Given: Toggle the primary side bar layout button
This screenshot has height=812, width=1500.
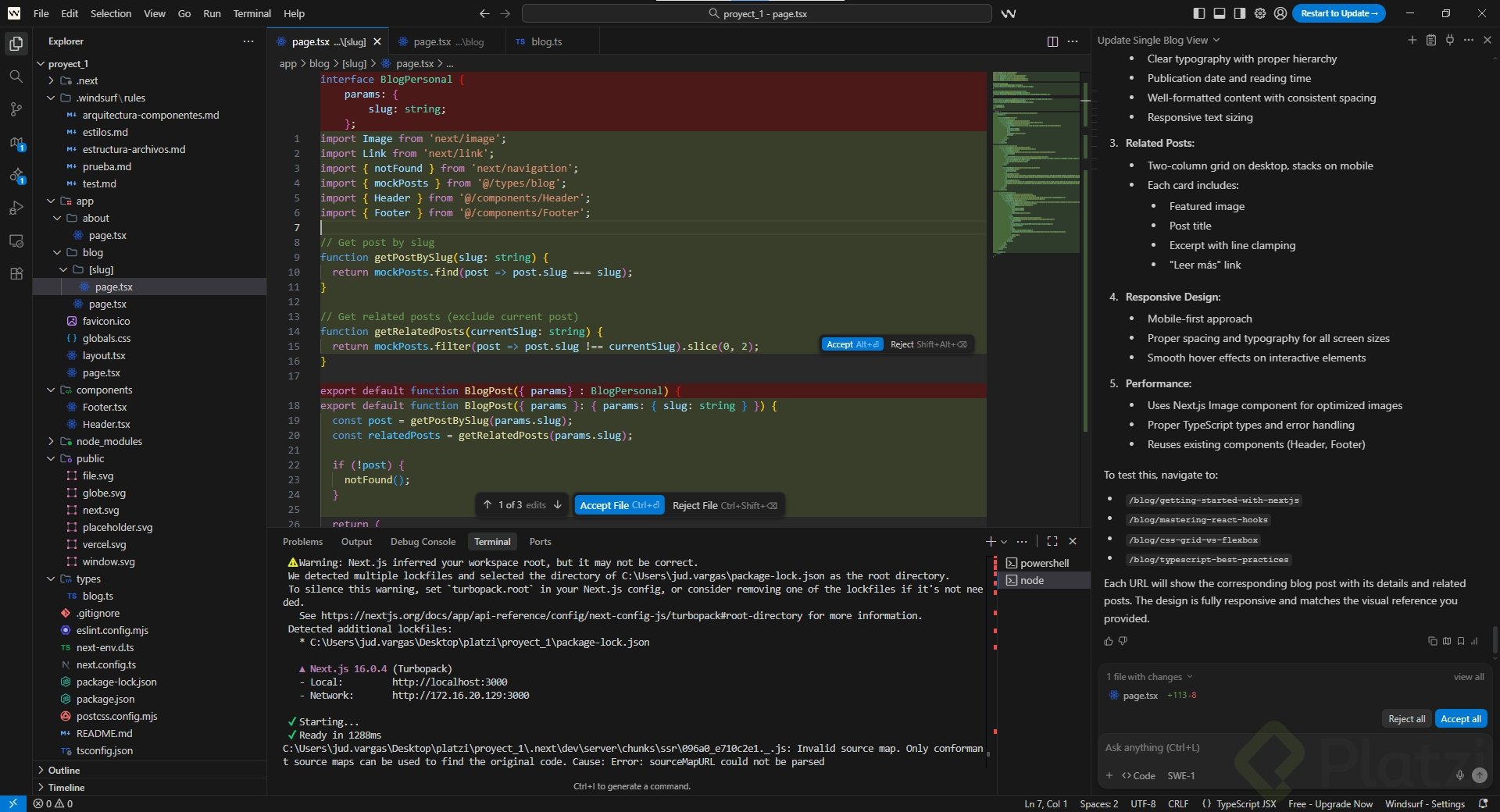Looking at the screenshot, I should 1199,13.
